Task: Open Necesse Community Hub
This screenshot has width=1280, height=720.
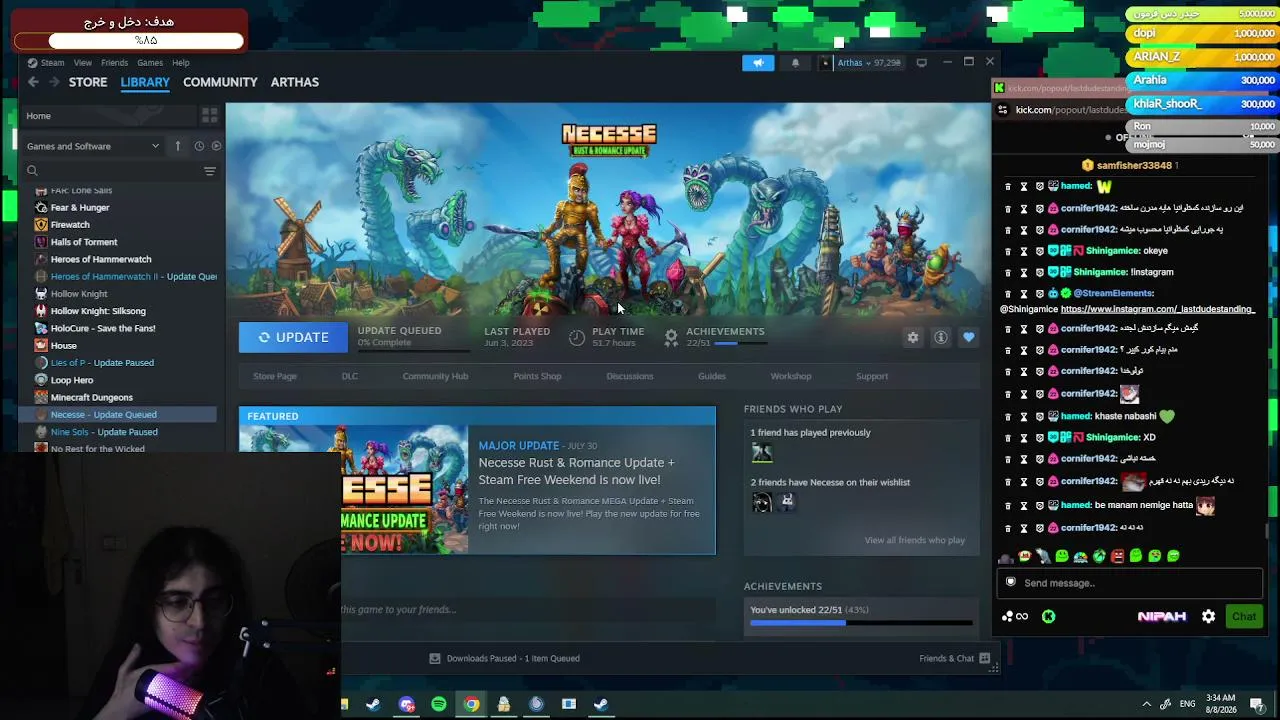Action: pos(435,376)
